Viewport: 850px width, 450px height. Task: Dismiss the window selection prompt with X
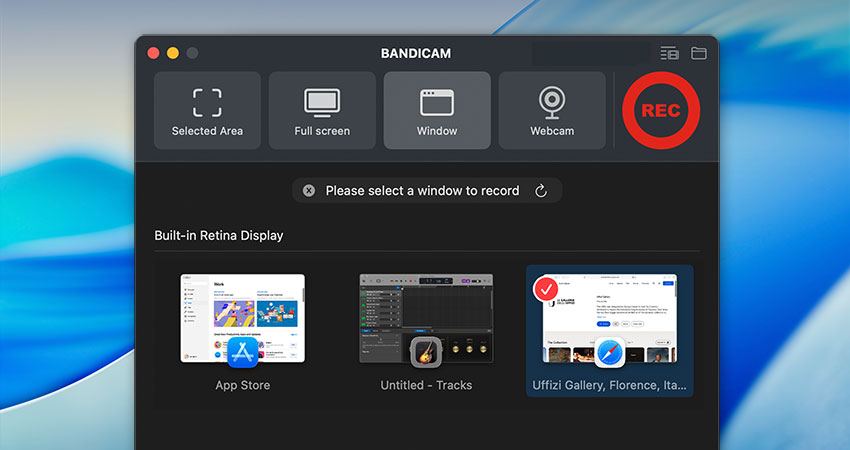pyautogui.click(x=309, y=191)
